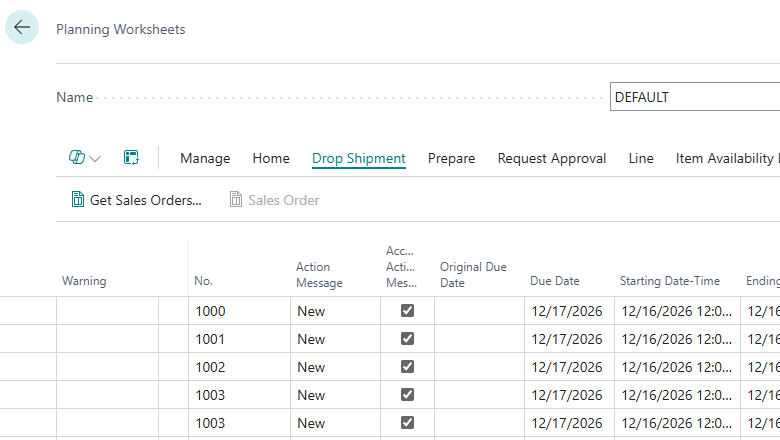Click the Name field containing DEFAULT
780x440 pixels.
(x=695, y=97)
